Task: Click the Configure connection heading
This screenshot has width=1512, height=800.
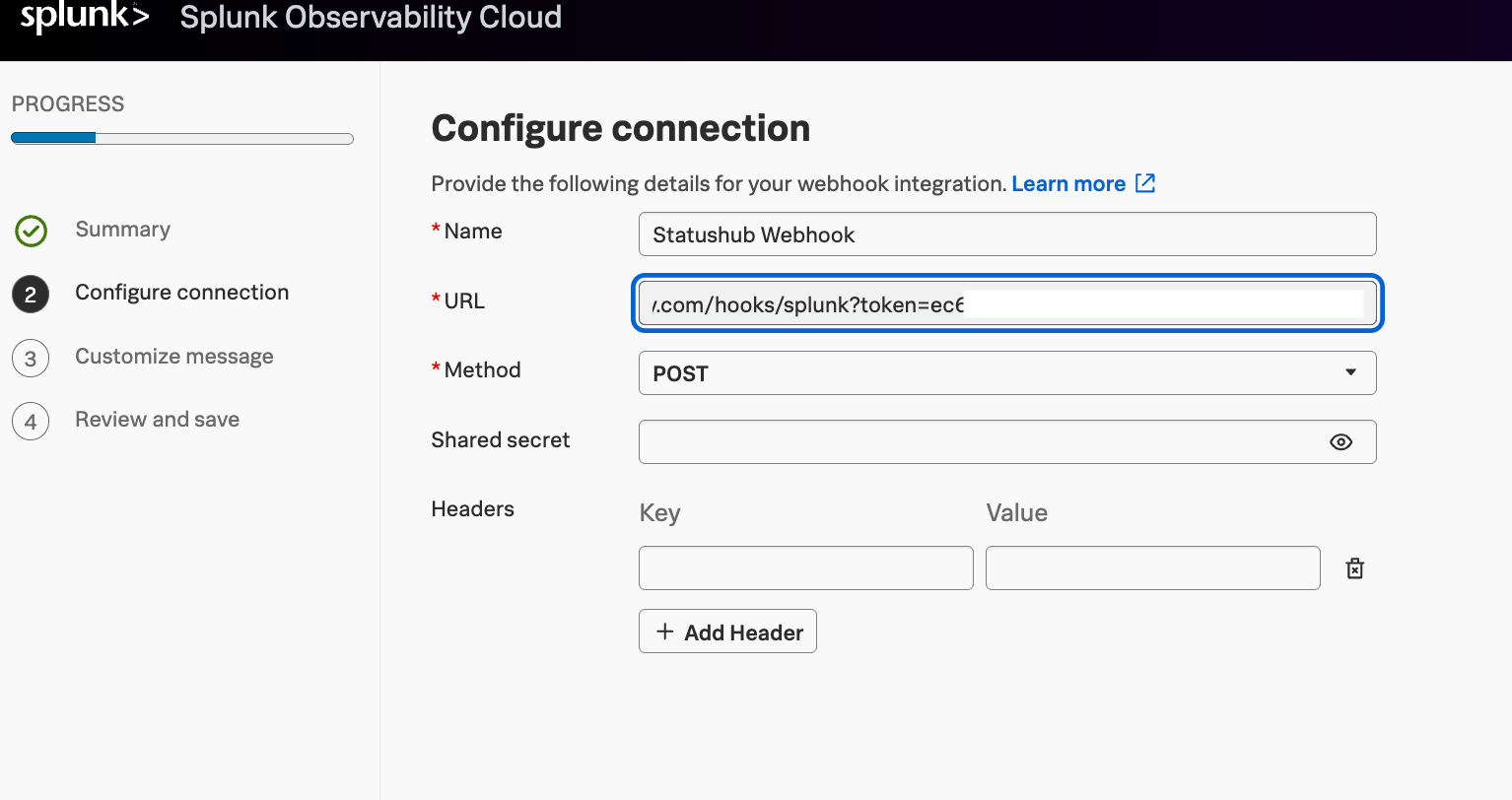Action: coord(621,129)
